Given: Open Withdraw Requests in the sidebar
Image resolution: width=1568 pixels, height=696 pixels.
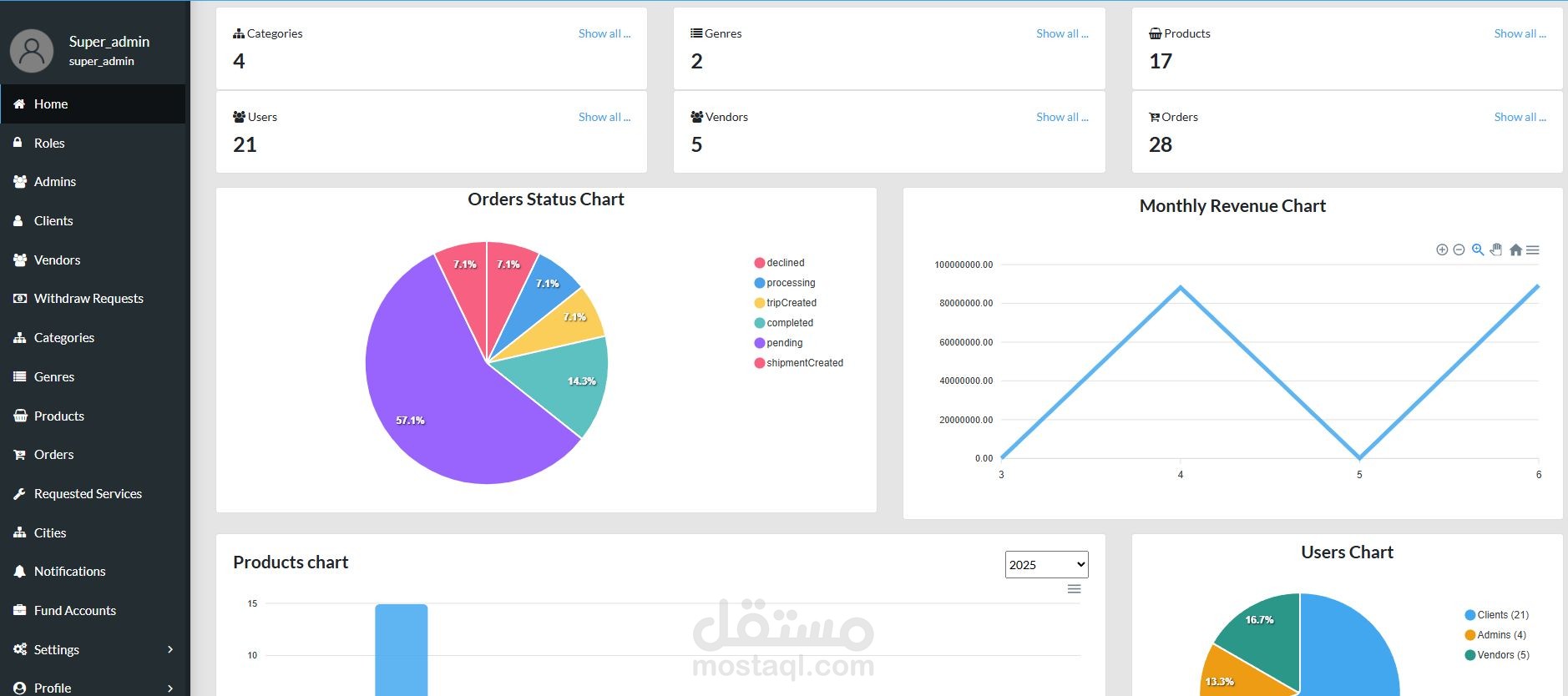Looking at the screenshot, I should (93, 299).
